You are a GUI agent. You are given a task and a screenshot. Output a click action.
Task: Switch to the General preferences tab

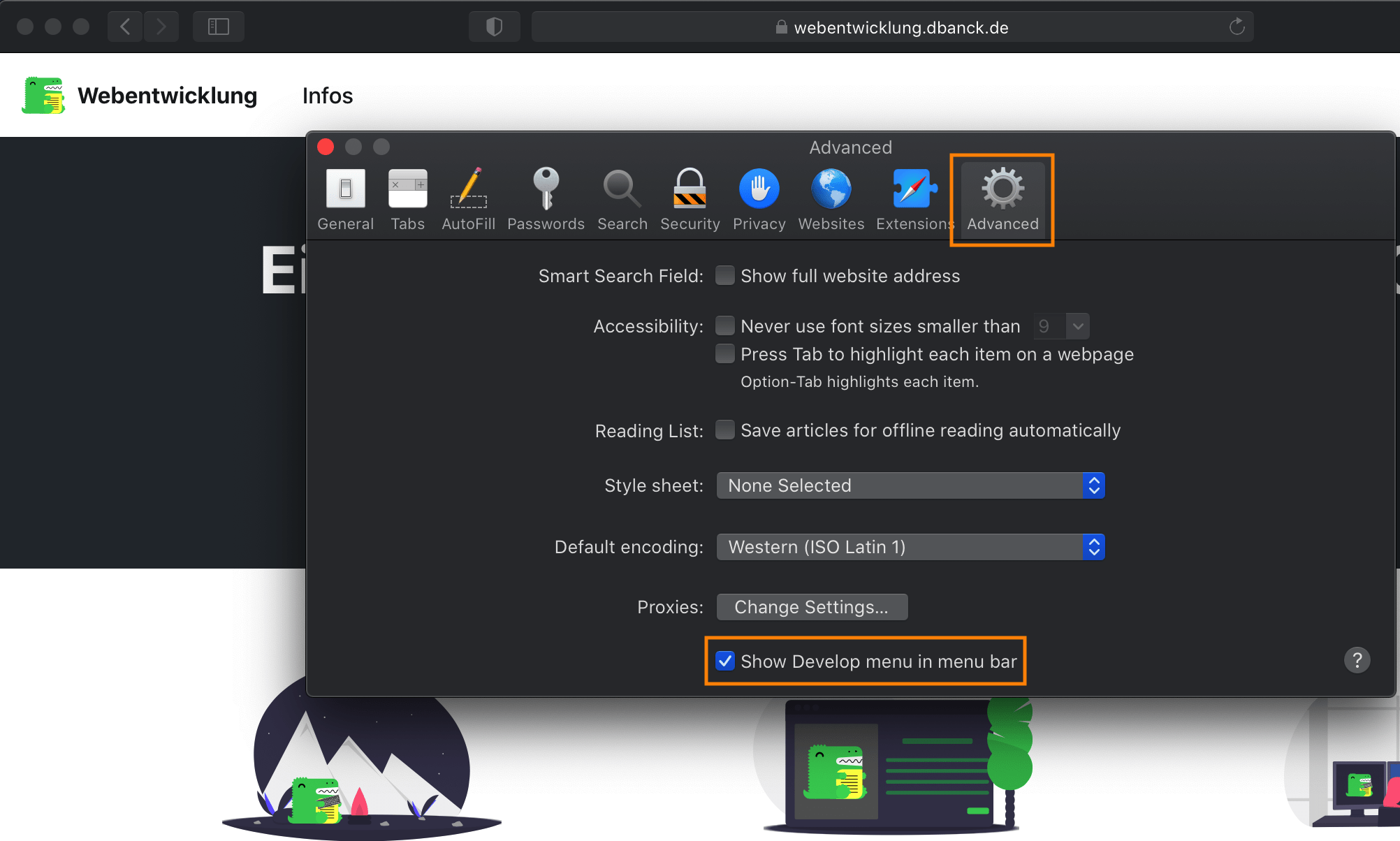(x=345, y=199)
